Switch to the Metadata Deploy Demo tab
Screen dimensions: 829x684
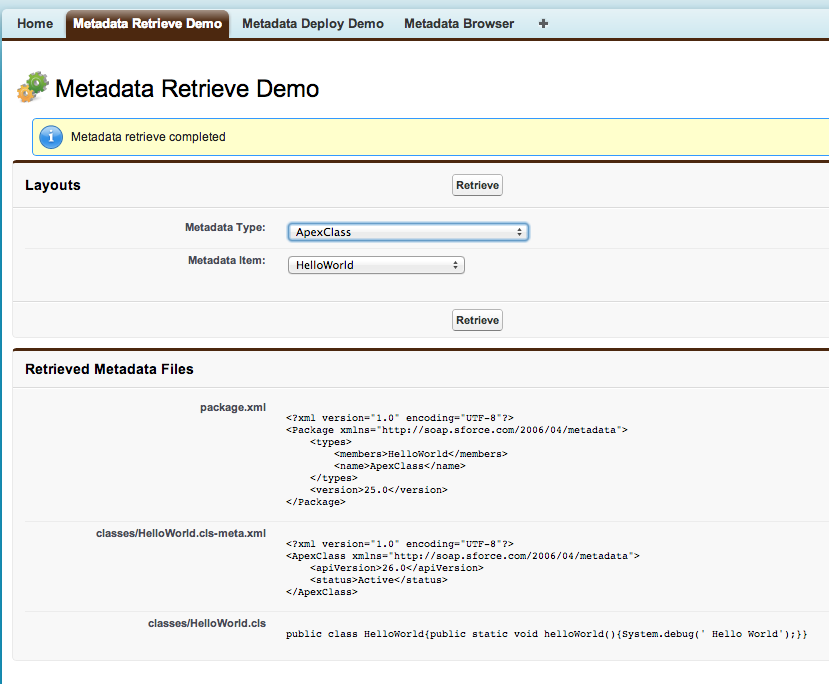(313, 23)
